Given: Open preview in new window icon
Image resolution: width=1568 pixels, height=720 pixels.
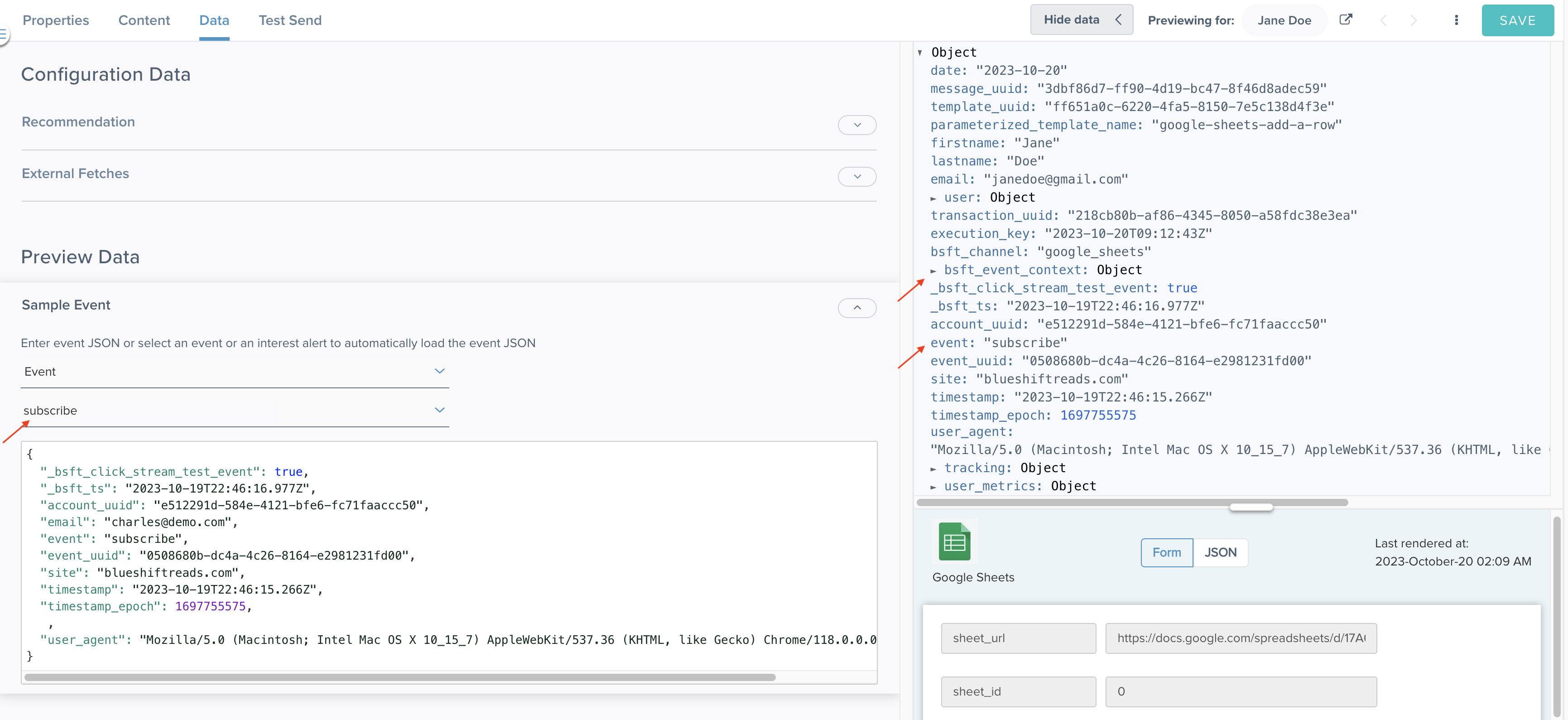Looking at the screenshot, I should [x=1346, y=19].
